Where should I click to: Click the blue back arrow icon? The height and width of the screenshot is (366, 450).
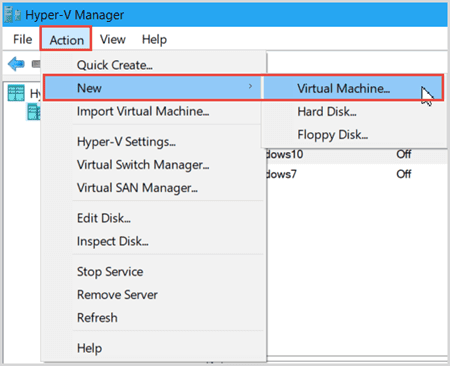[16, 63]
